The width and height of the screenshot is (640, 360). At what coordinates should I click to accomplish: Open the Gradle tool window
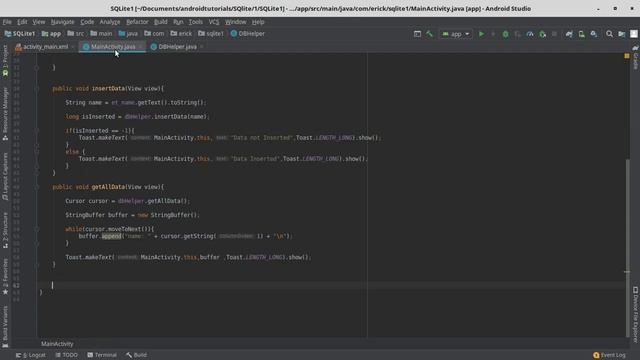pos(636,58)
